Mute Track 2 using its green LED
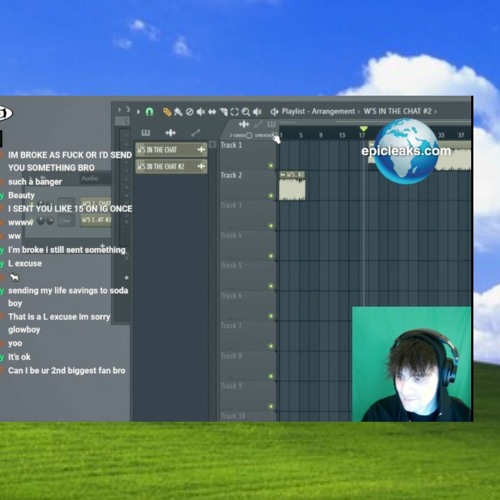 point(271,196)
